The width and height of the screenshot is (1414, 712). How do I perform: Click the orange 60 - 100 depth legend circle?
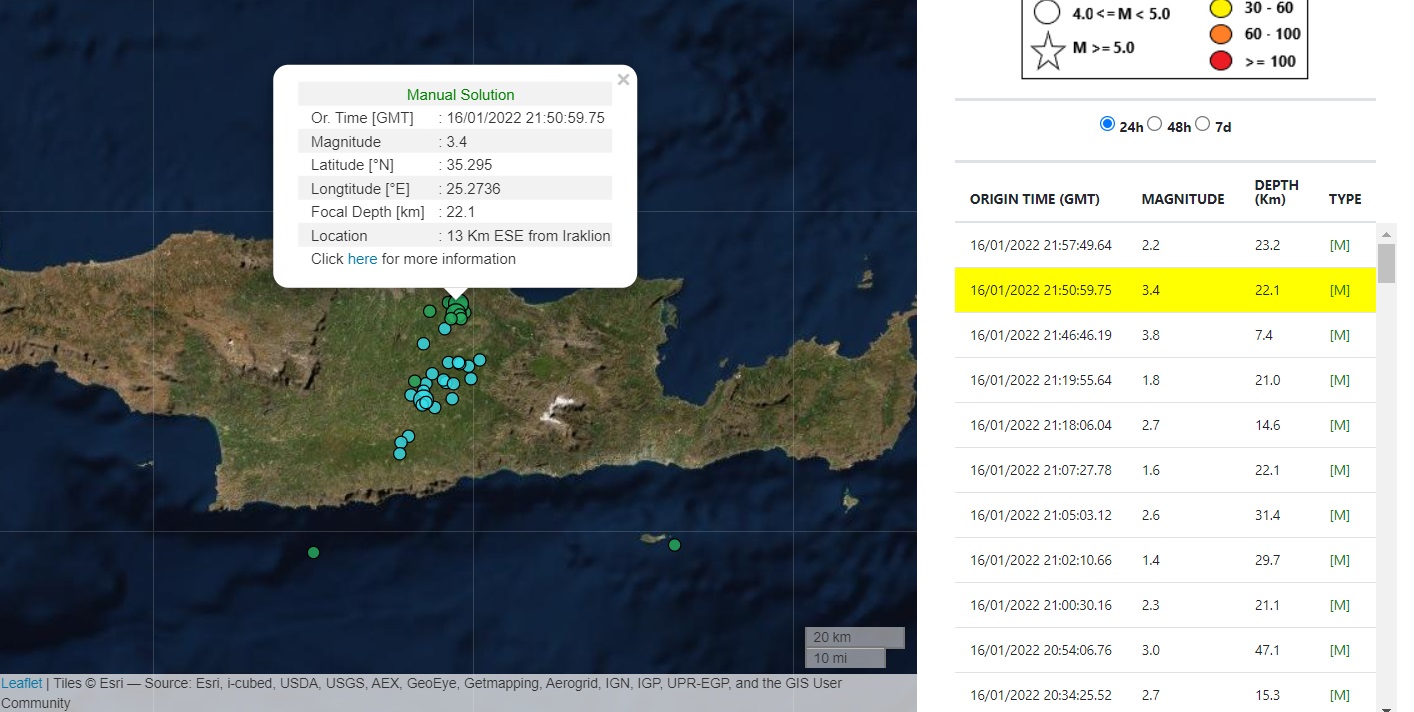coord(1221,33)
